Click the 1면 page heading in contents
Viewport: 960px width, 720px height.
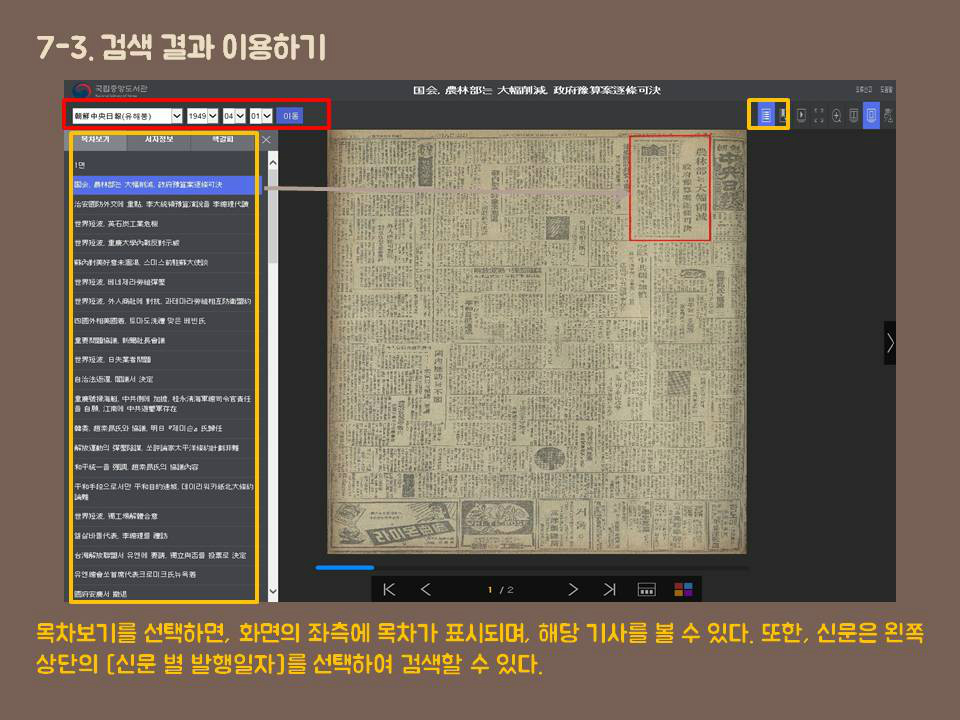(x=80, y=165)
